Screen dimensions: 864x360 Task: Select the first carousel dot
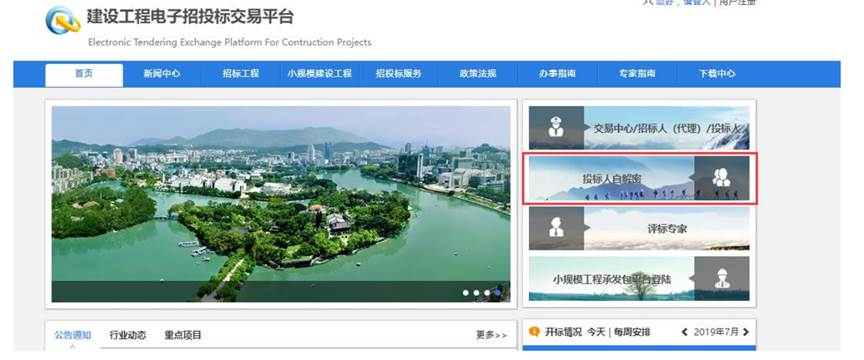[x=466, y=293]
